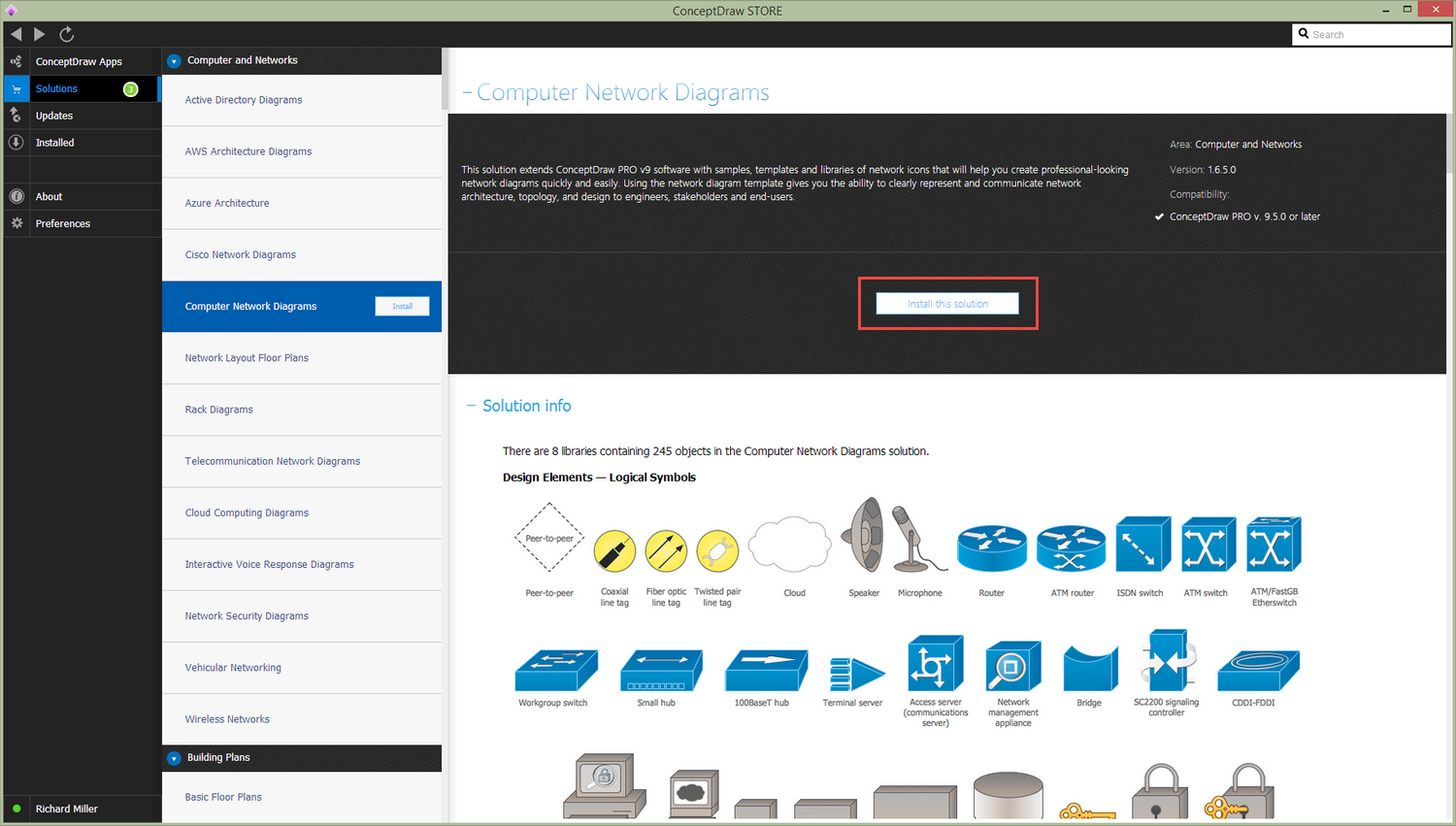Screen dimensions: 1456x826
Task: Open Network Layout Floor Plans solution
Action: [302, 358]
